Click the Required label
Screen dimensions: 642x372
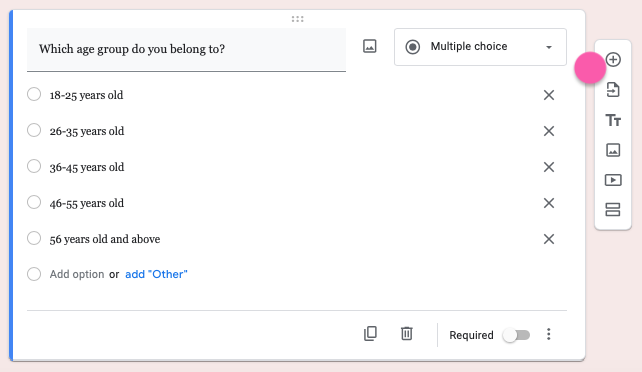coord(471,335)
